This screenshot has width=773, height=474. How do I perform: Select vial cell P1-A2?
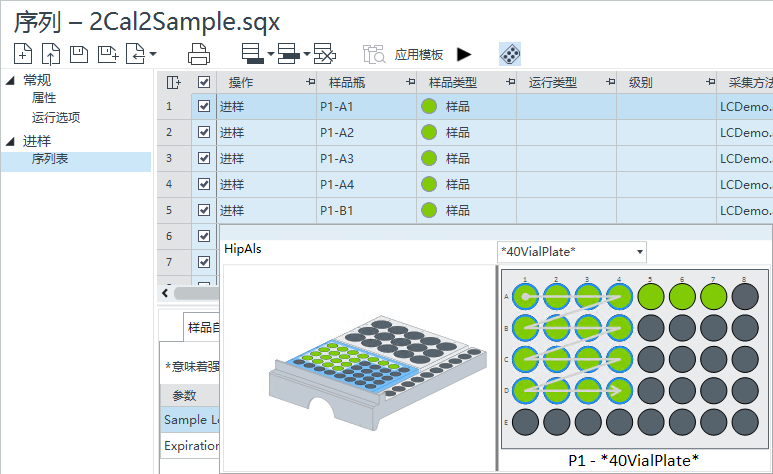click(366, 133)
